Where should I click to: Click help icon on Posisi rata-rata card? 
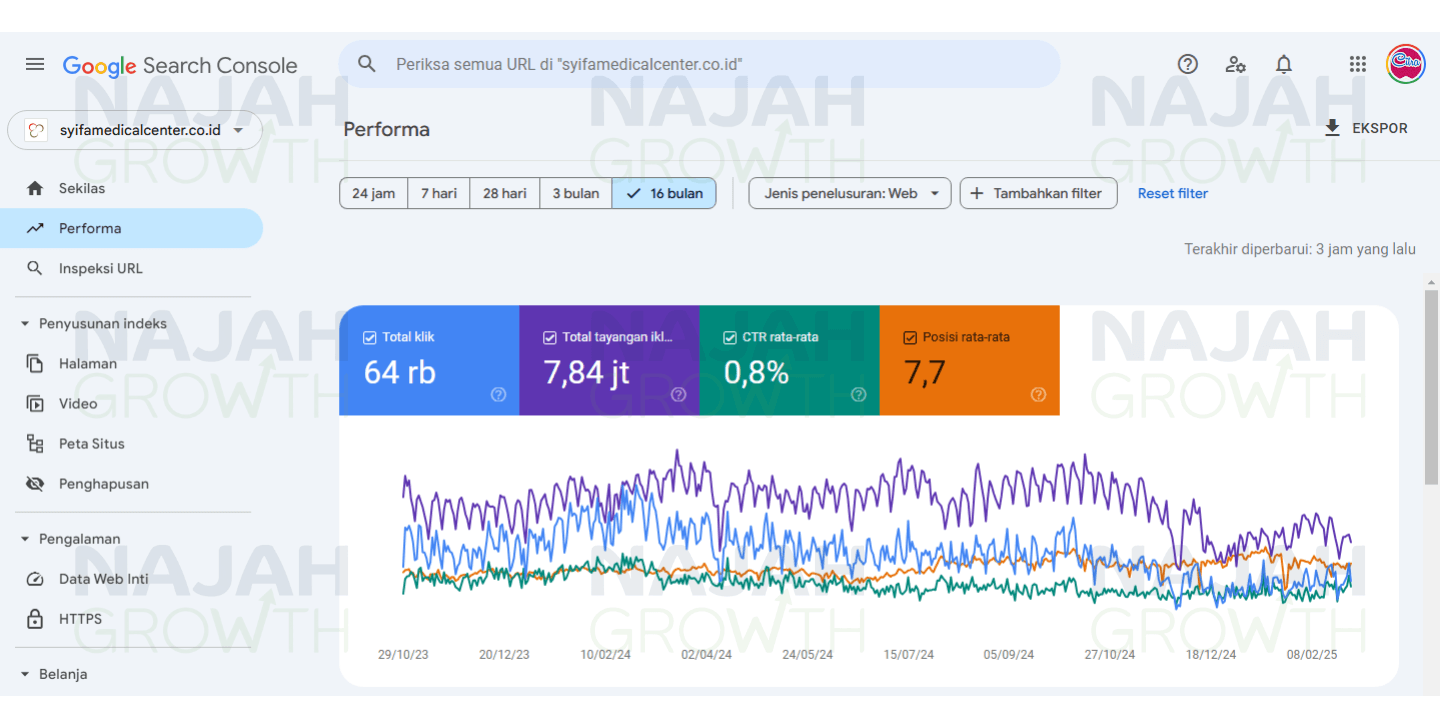point(1038,395)
